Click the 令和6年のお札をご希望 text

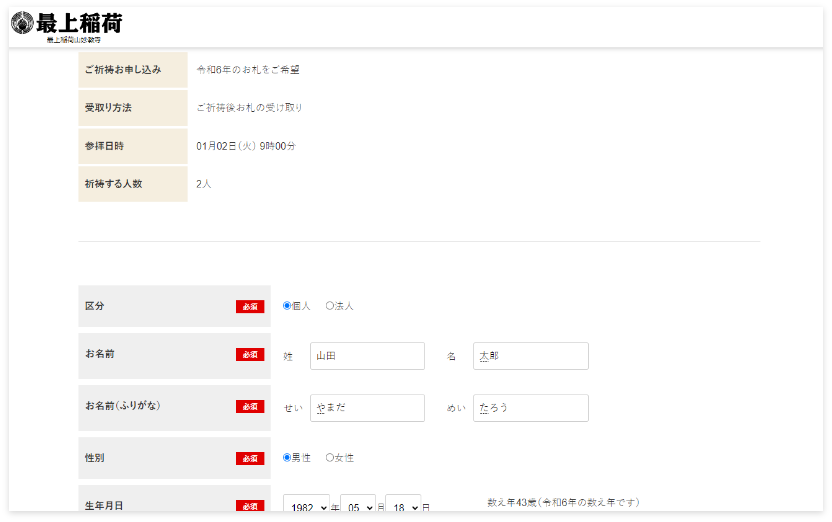pyautogui.click(x=248, y=70)
